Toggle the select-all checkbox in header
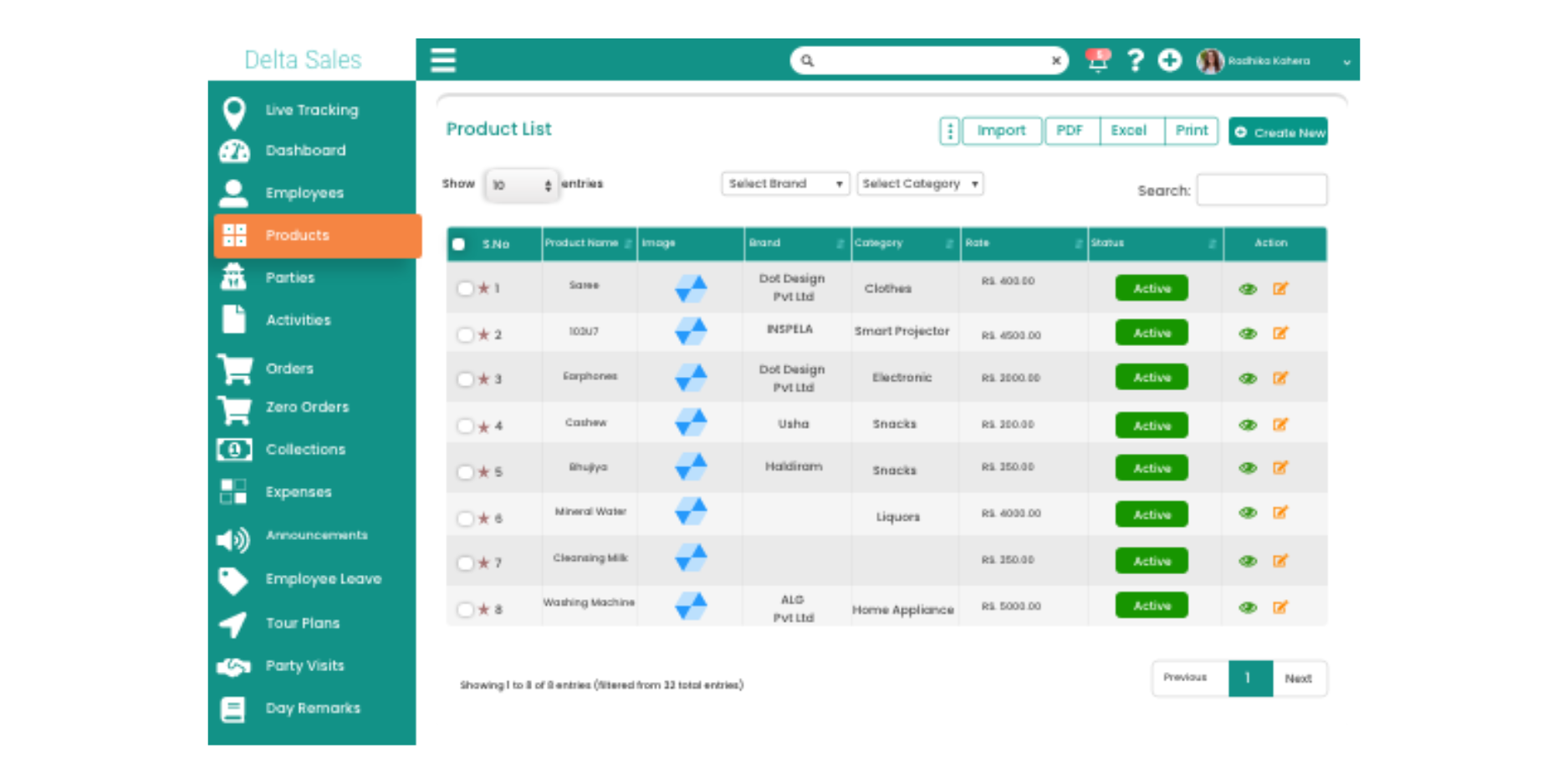The height and width of the screenshot is (784, 1568). click(x=458, y=244)
